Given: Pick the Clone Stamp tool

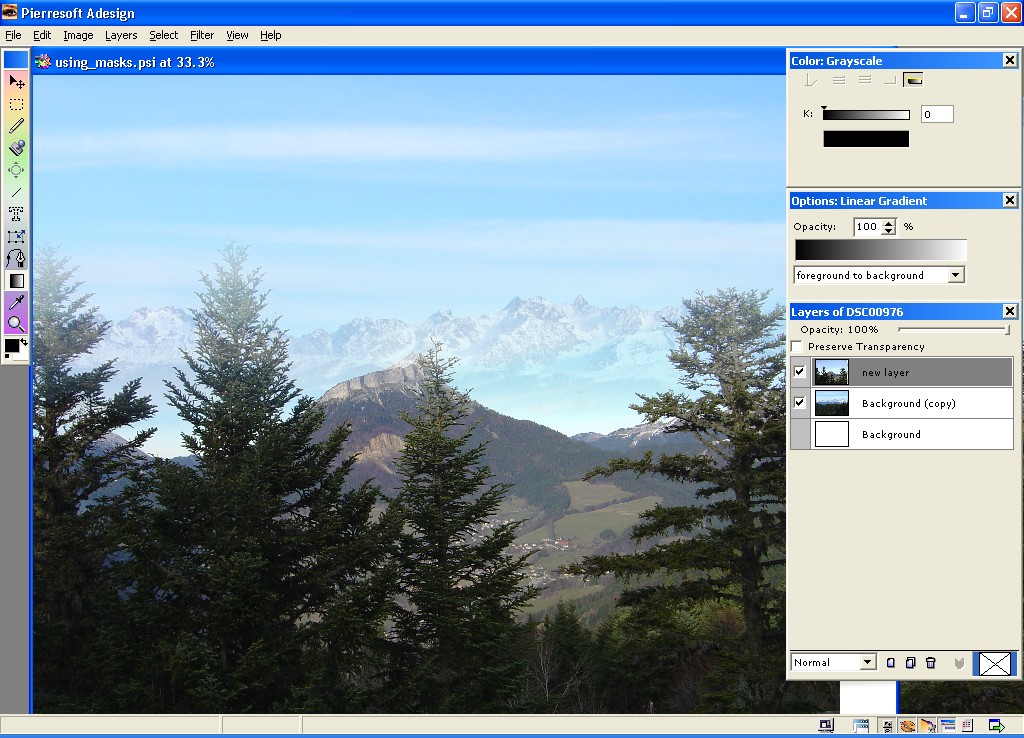Looking at the screenshot, I should point(16,148).
